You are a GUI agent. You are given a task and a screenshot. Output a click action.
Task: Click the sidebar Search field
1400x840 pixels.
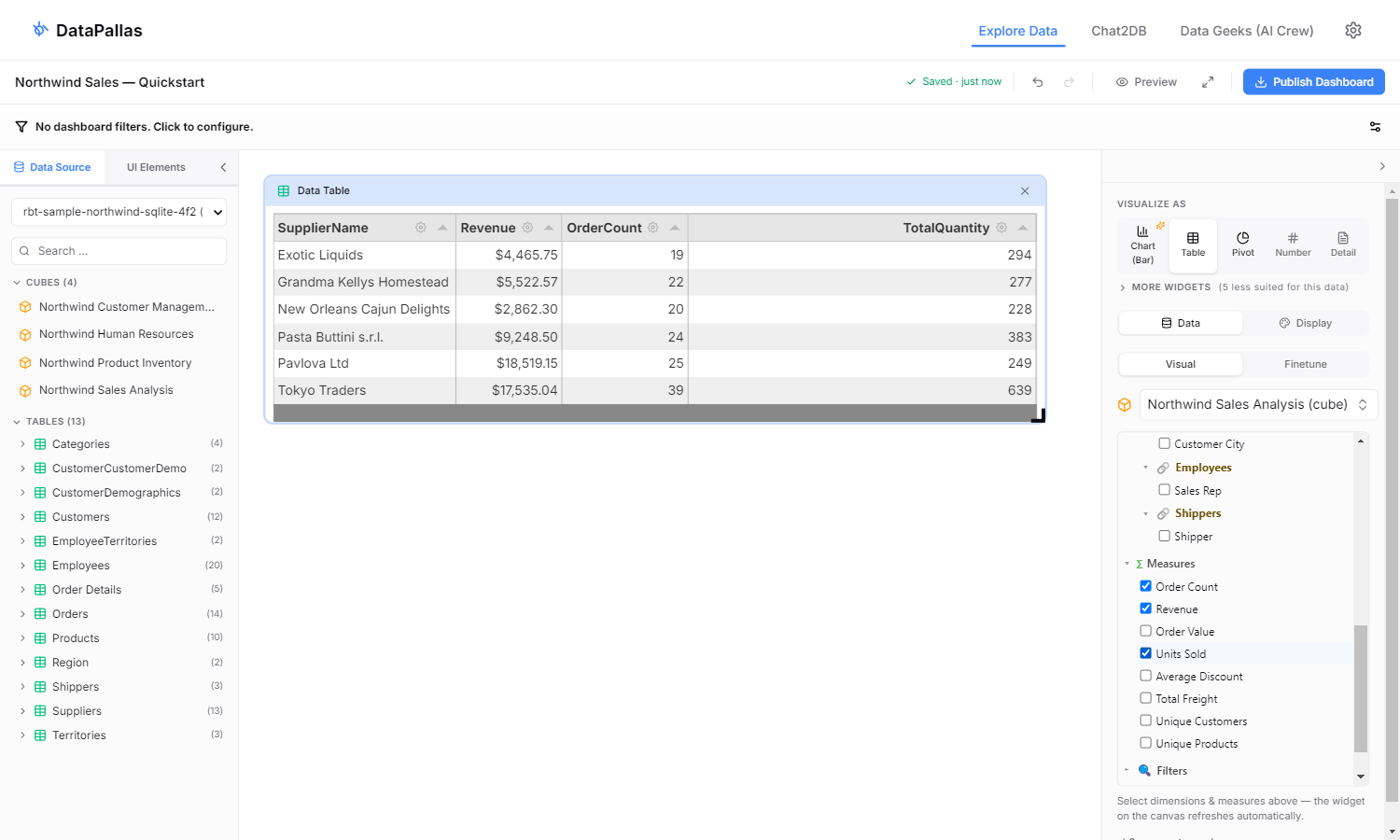click(119, 251)
